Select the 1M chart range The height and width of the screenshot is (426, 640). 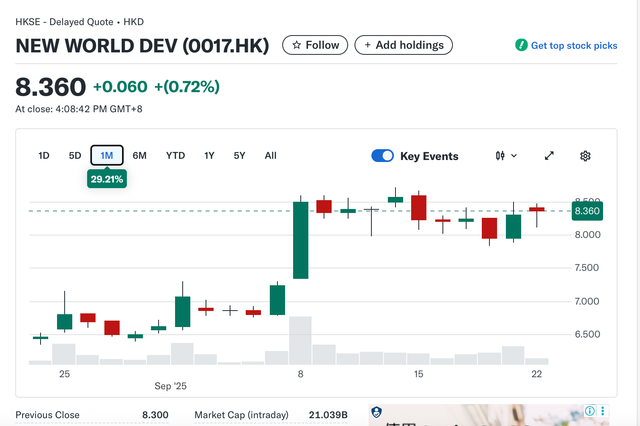pyautogui.click(x=107, y=155)
